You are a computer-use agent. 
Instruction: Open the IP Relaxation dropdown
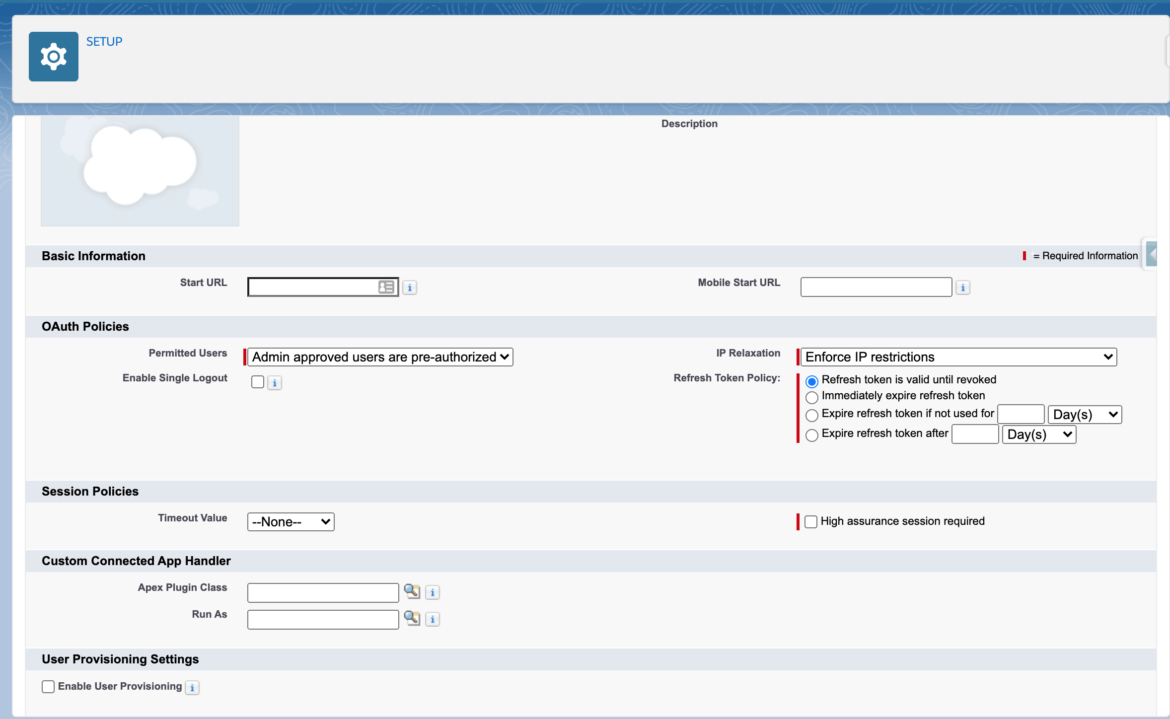[957, 356]
